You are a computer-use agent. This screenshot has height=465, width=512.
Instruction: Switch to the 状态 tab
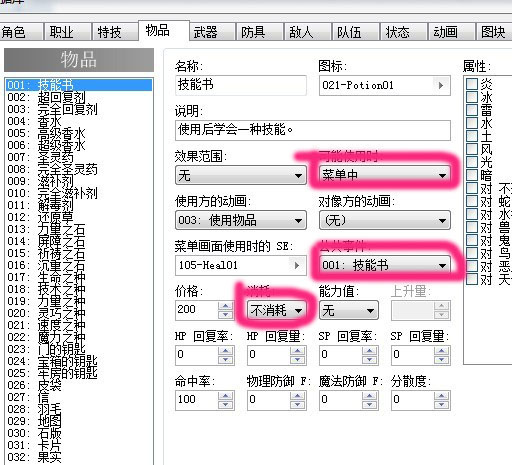pos(404,32)
